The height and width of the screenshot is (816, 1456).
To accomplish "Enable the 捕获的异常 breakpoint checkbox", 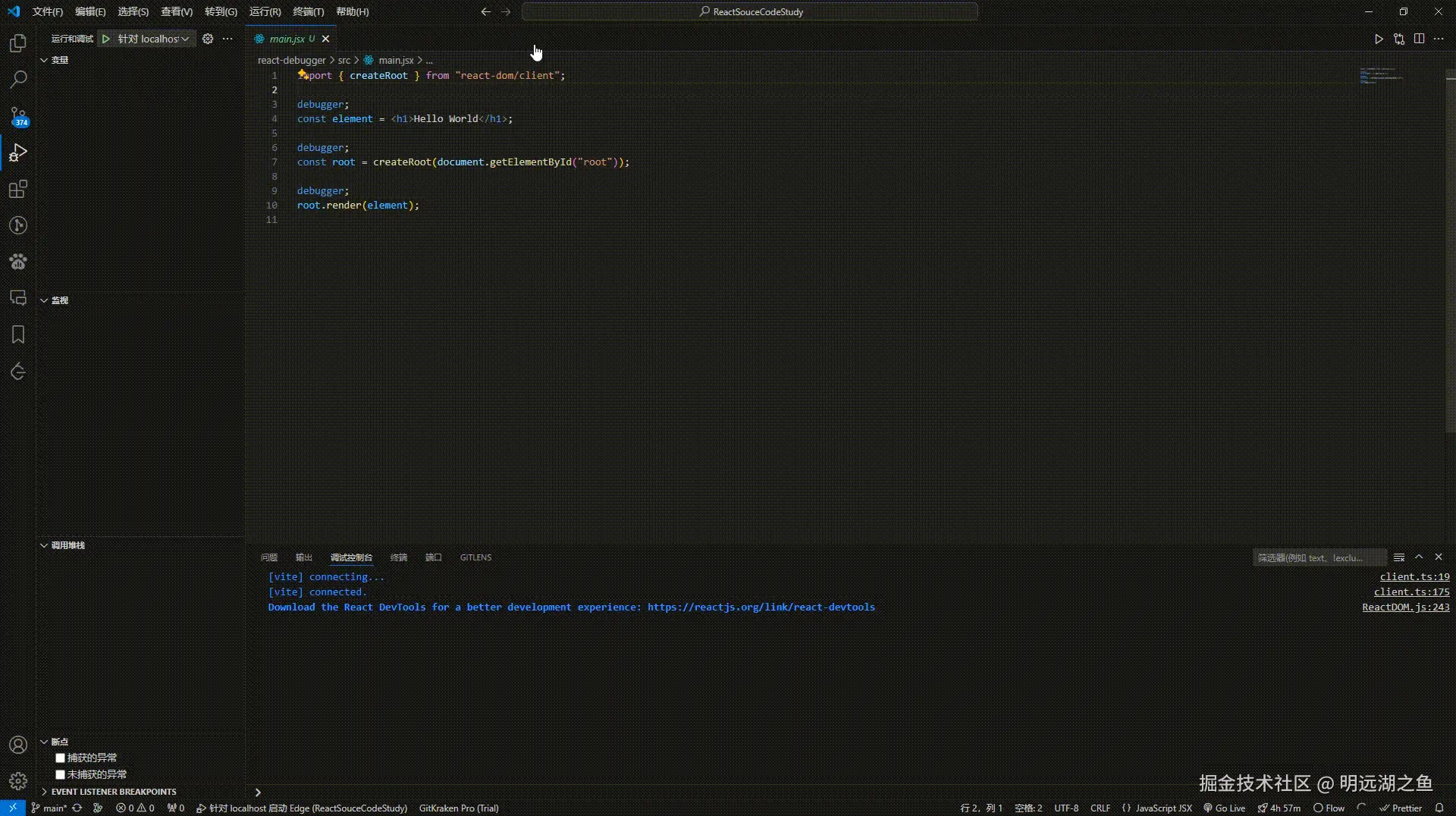I will click(60, 758).
